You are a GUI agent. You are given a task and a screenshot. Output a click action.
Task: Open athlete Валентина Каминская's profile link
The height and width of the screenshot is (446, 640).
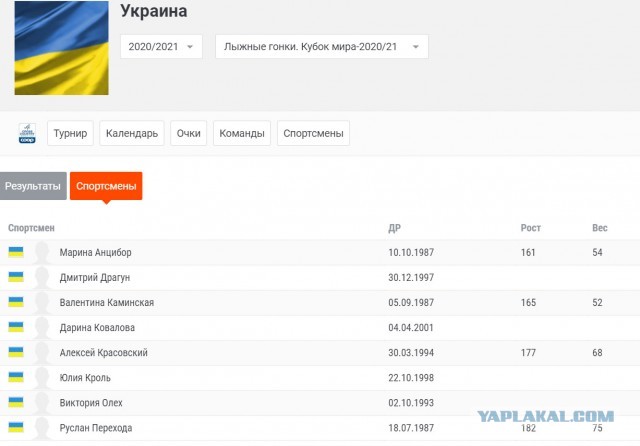point(107,303)
